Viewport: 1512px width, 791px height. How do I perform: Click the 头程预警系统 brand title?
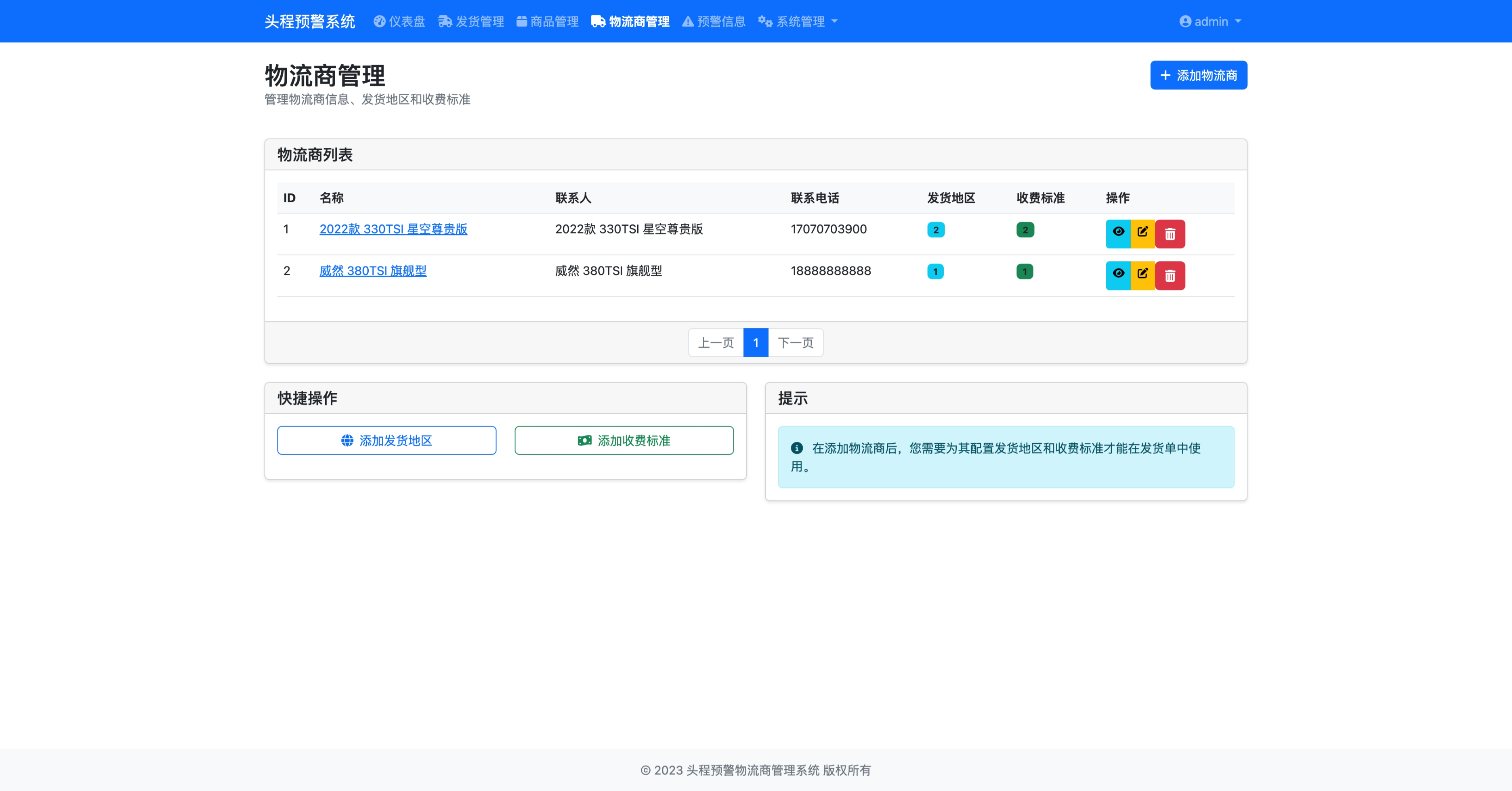[309, 22]
